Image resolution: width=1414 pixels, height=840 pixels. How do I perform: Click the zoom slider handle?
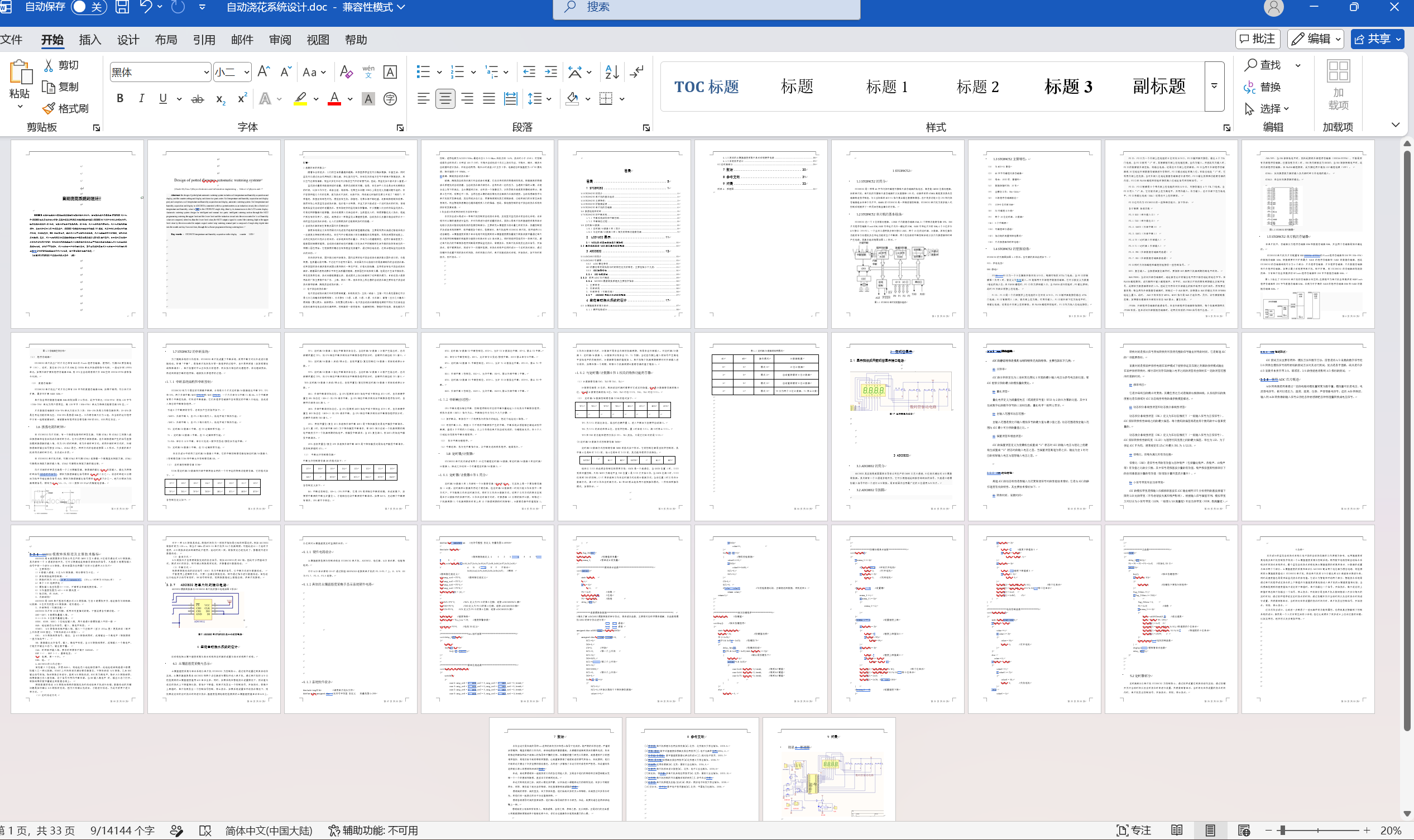pos(1282,831)
